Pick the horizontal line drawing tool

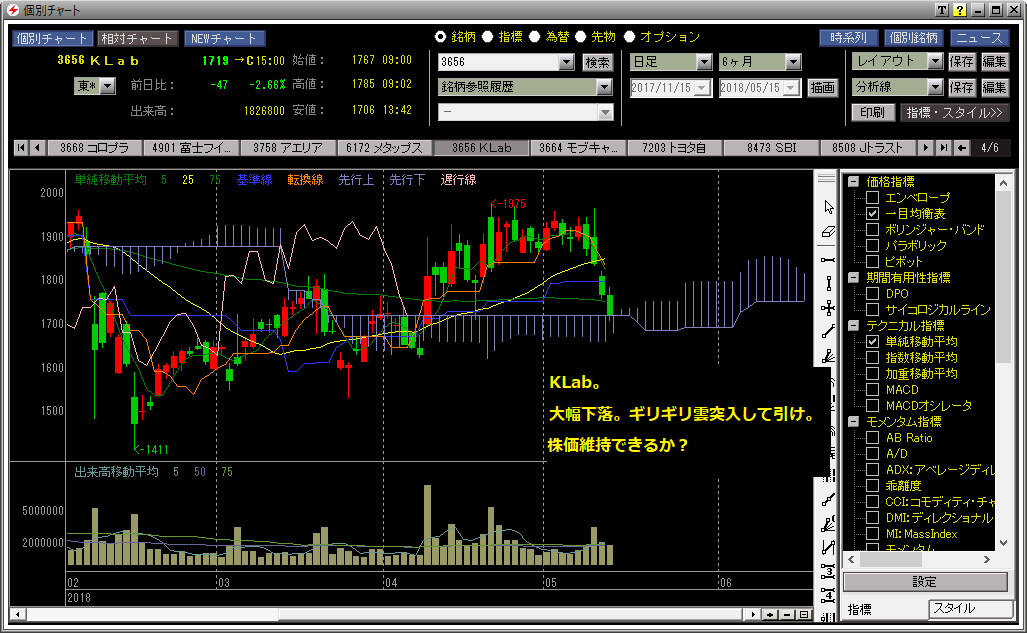point(828,259)
